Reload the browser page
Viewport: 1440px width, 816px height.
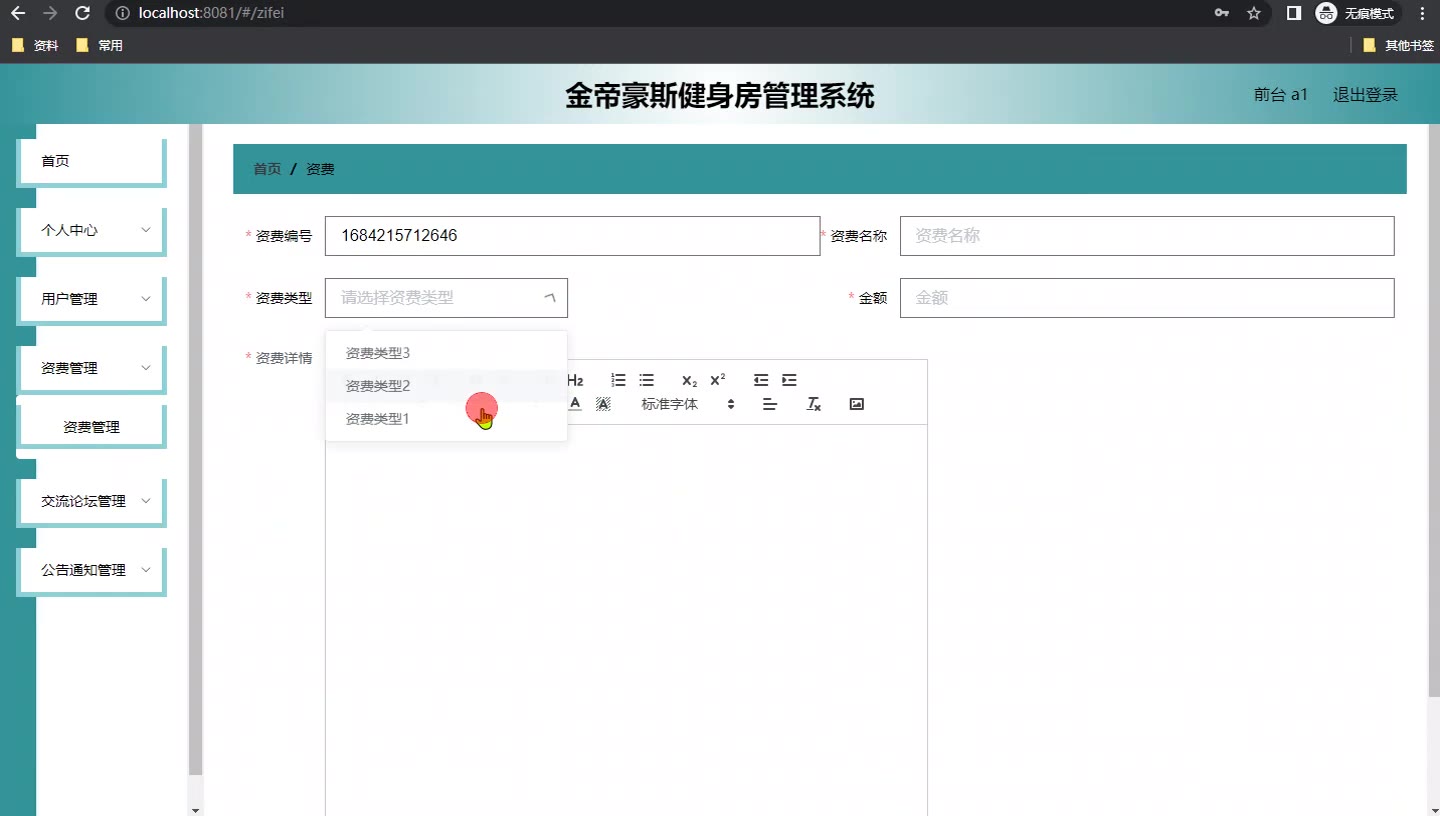pyautogui.click(x=83, y=13)
